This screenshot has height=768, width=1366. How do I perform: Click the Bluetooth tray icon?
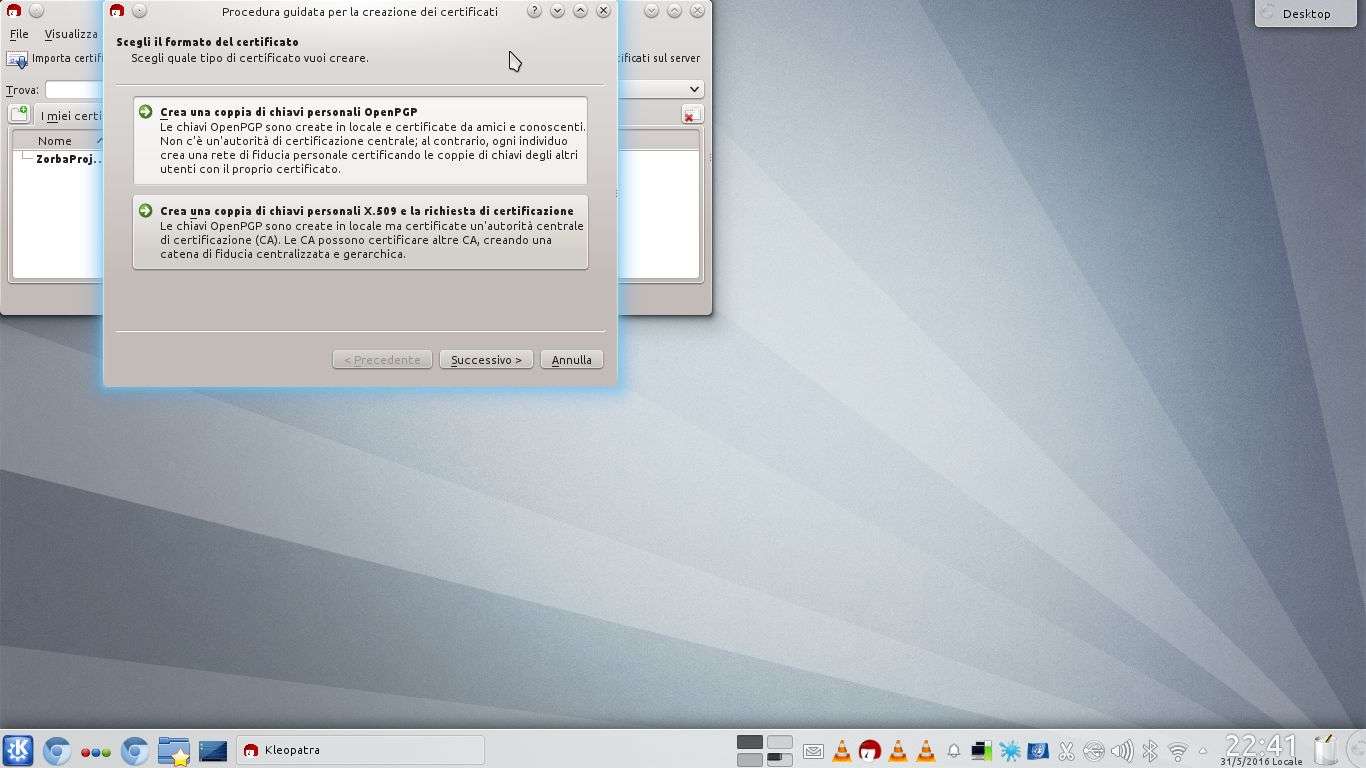pos(1150,751)
